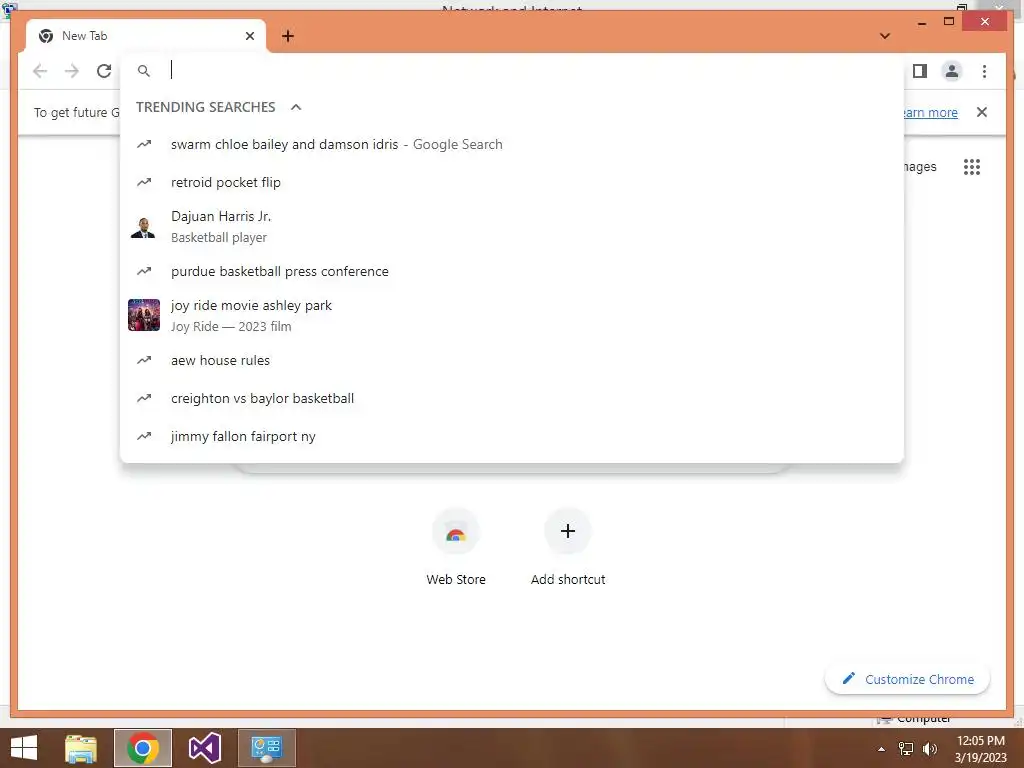Click the volume speaker tray icon
Screen dimensions: 1024x768
[x=929, y=749]
